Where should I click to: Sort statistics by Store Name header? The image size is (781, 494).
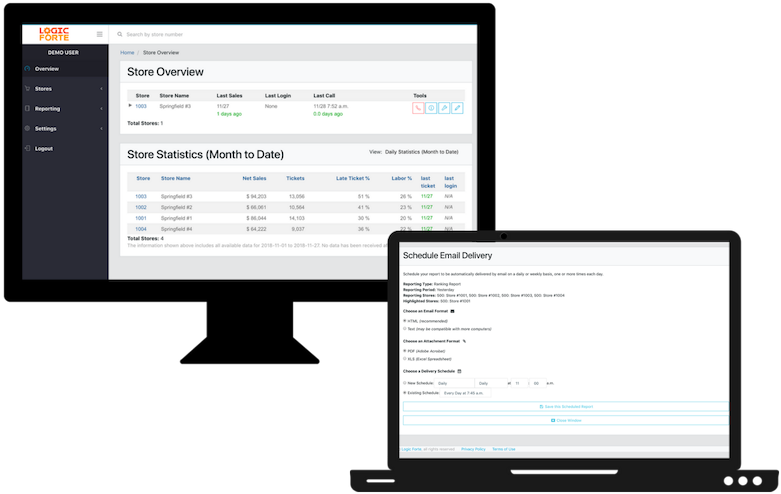tap(175, 178)
